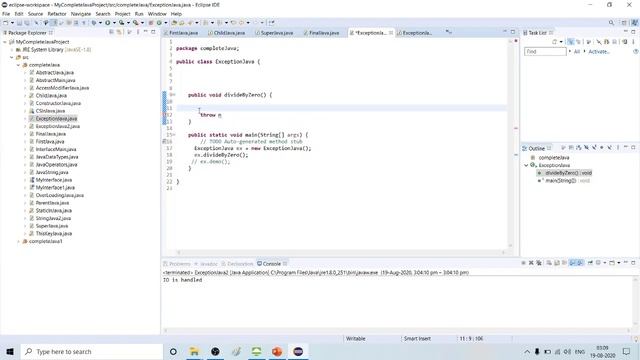
Task: Expand JRE System Library node
Action: click(12, 50)
